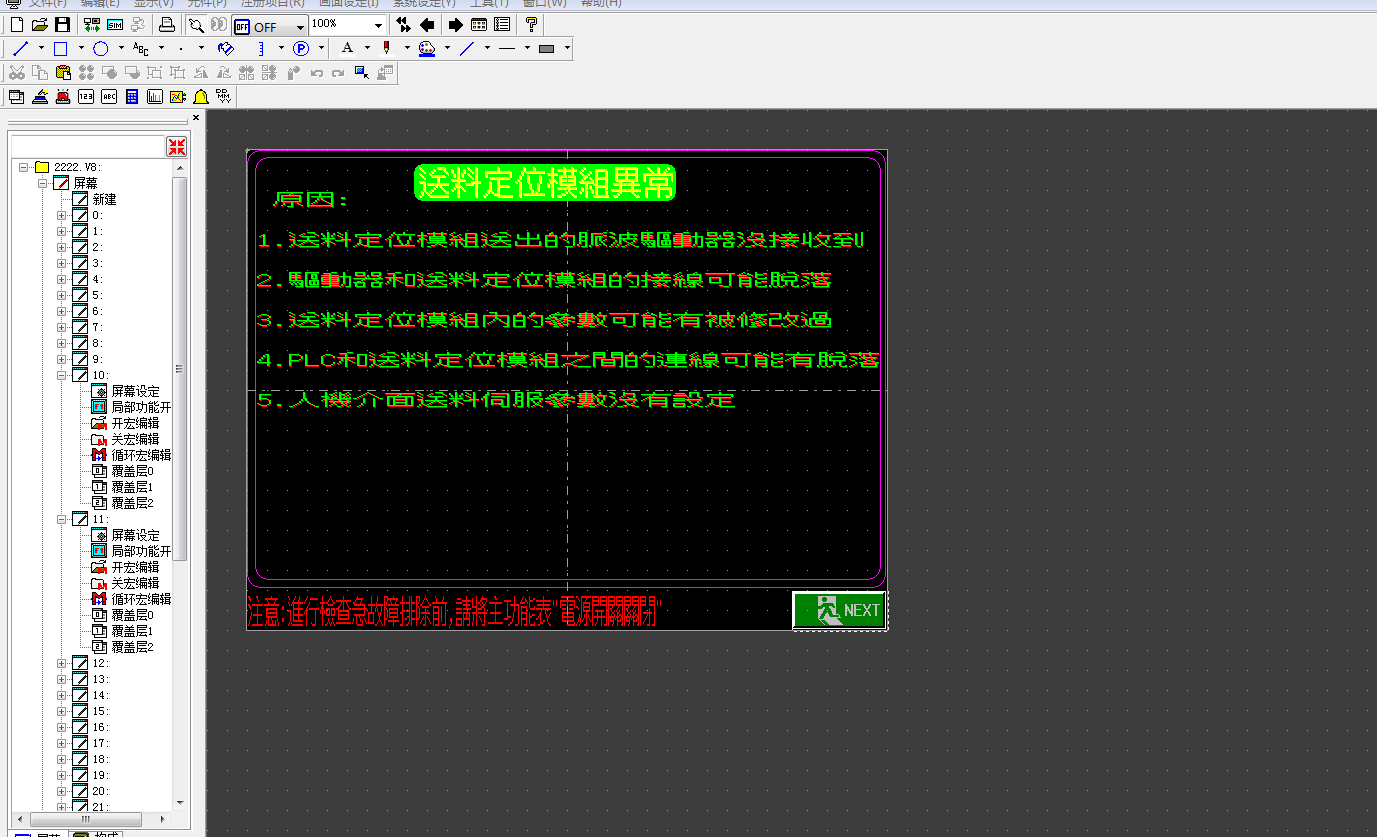
Task: Open the 工具(T) menu
Action: tap(489, 3)
